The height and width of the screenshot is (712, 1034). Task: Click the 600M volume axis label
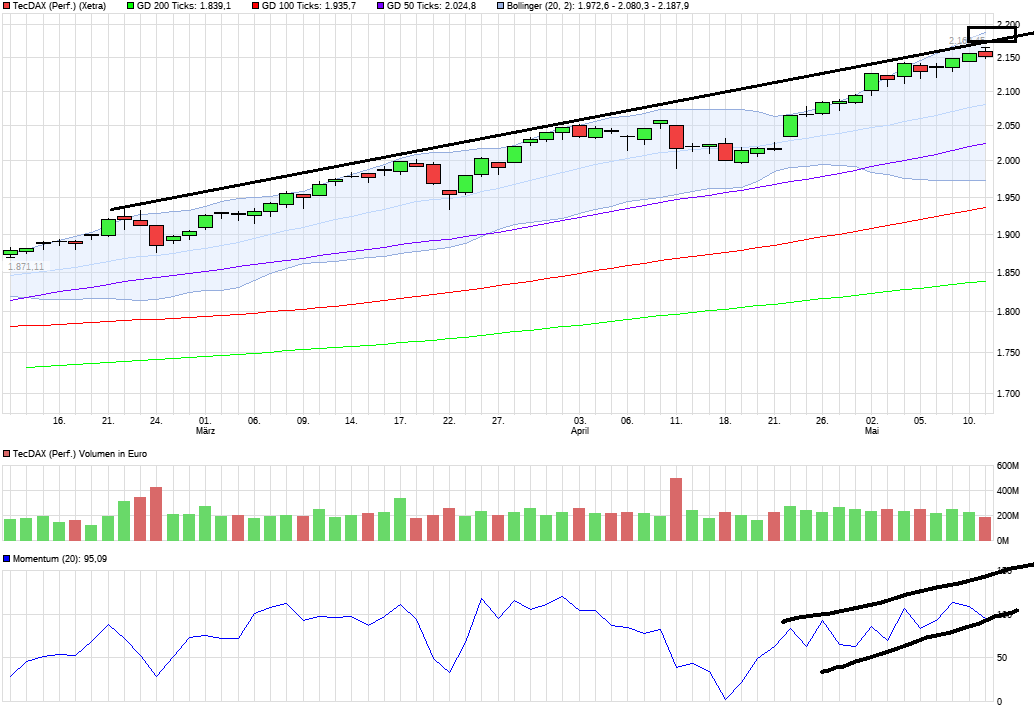(1008, 466)
